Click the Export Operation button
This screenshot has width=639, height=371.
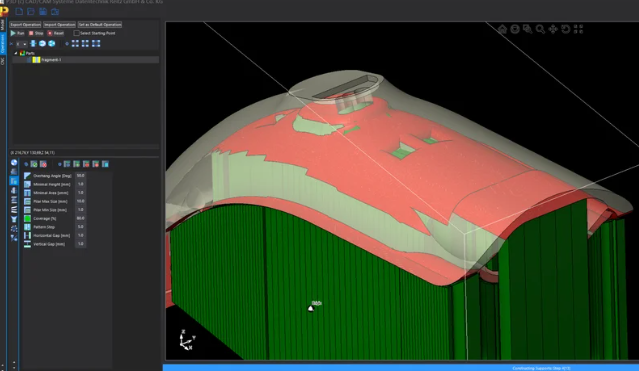25,24
